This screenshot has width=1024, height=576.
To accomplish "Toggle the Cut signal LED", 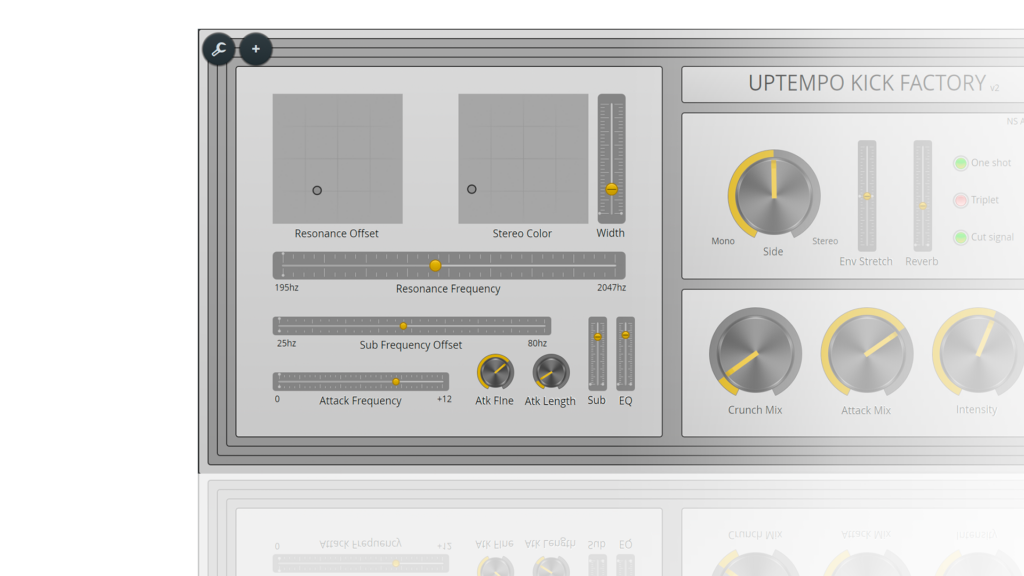I will [x=960, y=238].
